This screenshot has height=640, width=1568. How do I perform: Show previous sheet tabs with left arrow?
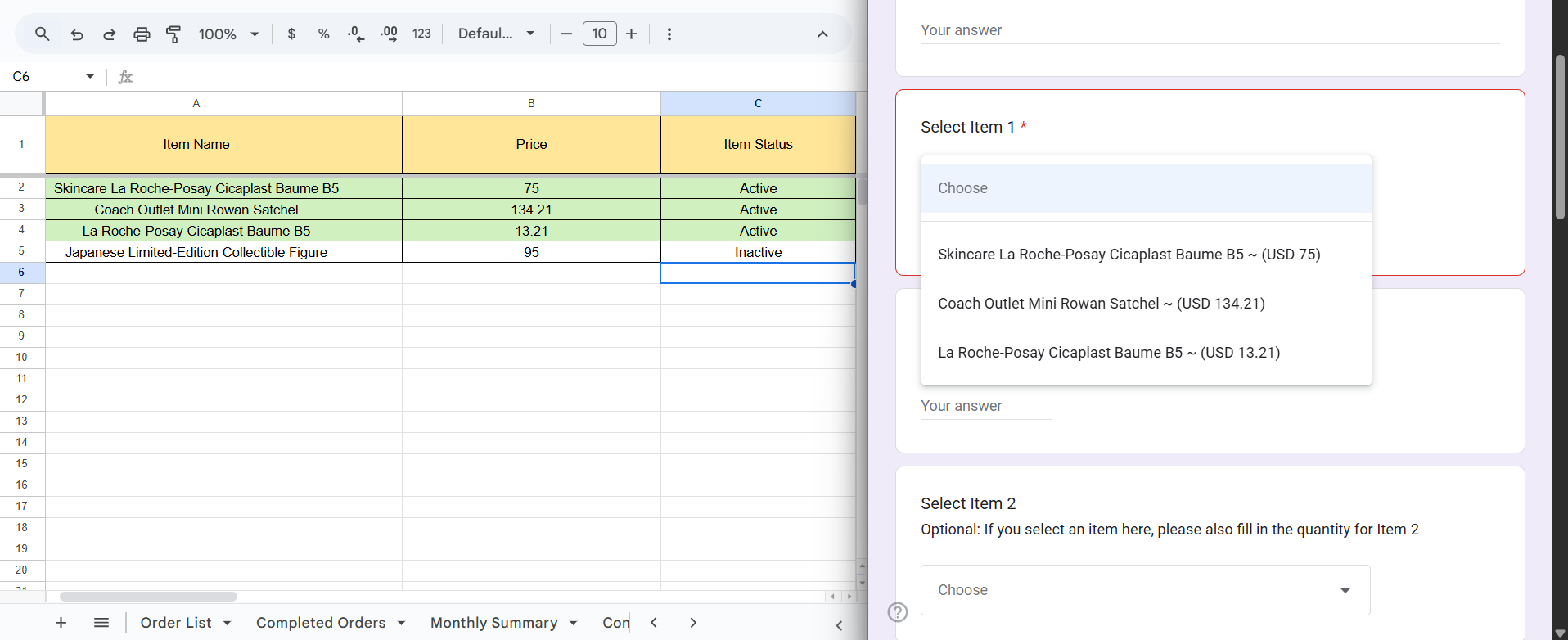pyautogui.click(x=654, y=623)
